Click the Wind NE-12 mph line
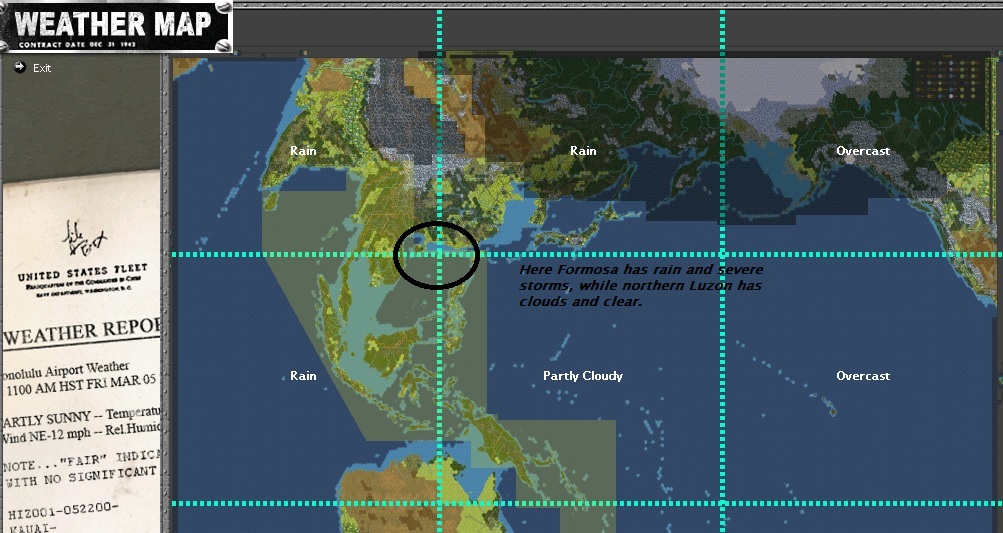Viewport: 1003px width, 533px height. click(81, 433)
